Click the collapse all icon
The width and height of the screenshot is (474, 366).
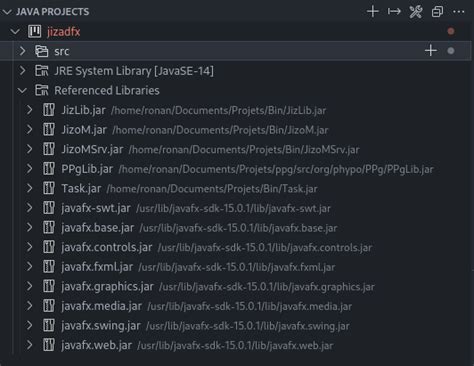coord(437,12)
